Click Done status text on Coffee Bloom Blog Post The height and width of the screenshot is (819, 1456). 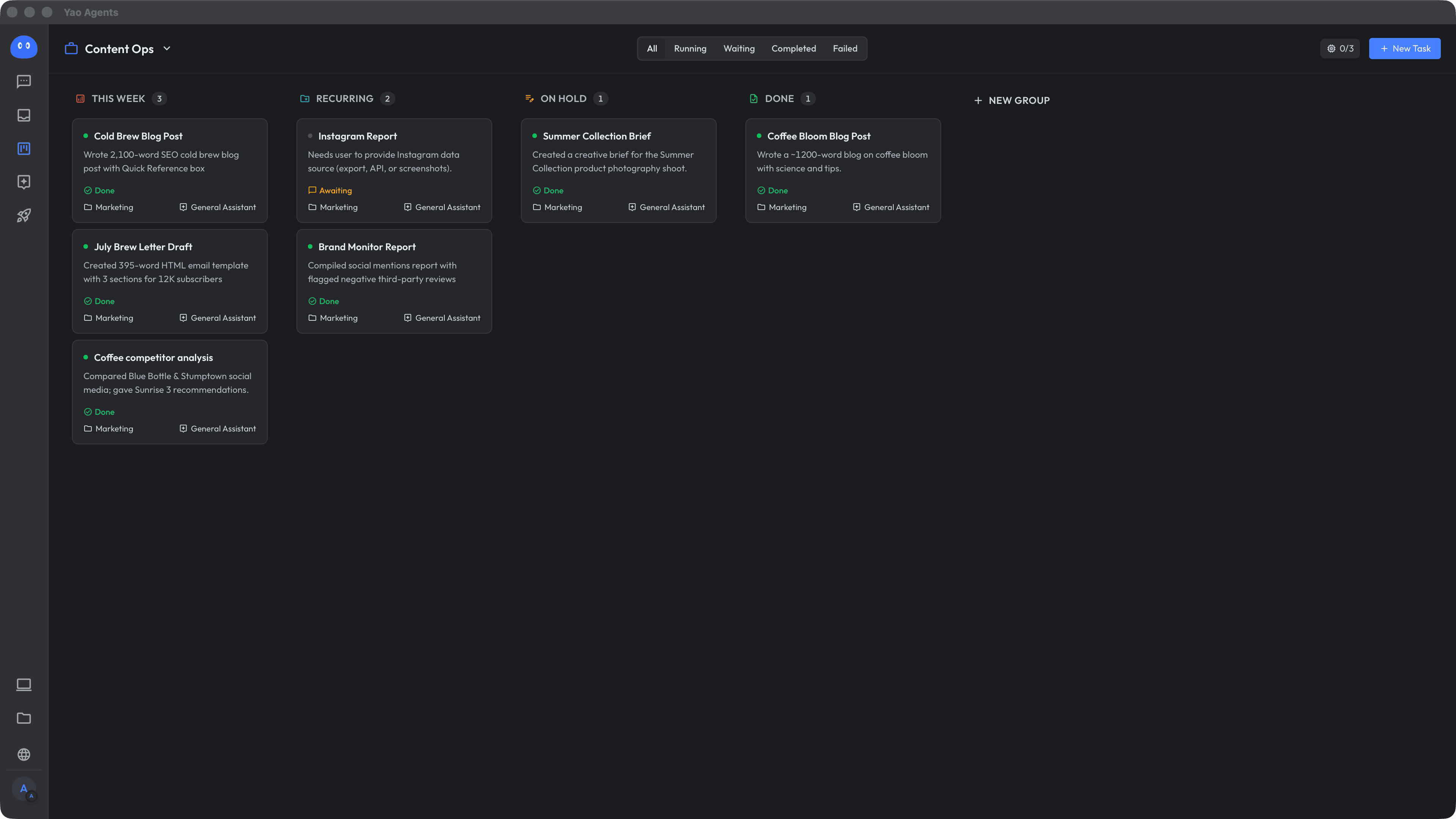pyautogui.click(x=778, y=190)
